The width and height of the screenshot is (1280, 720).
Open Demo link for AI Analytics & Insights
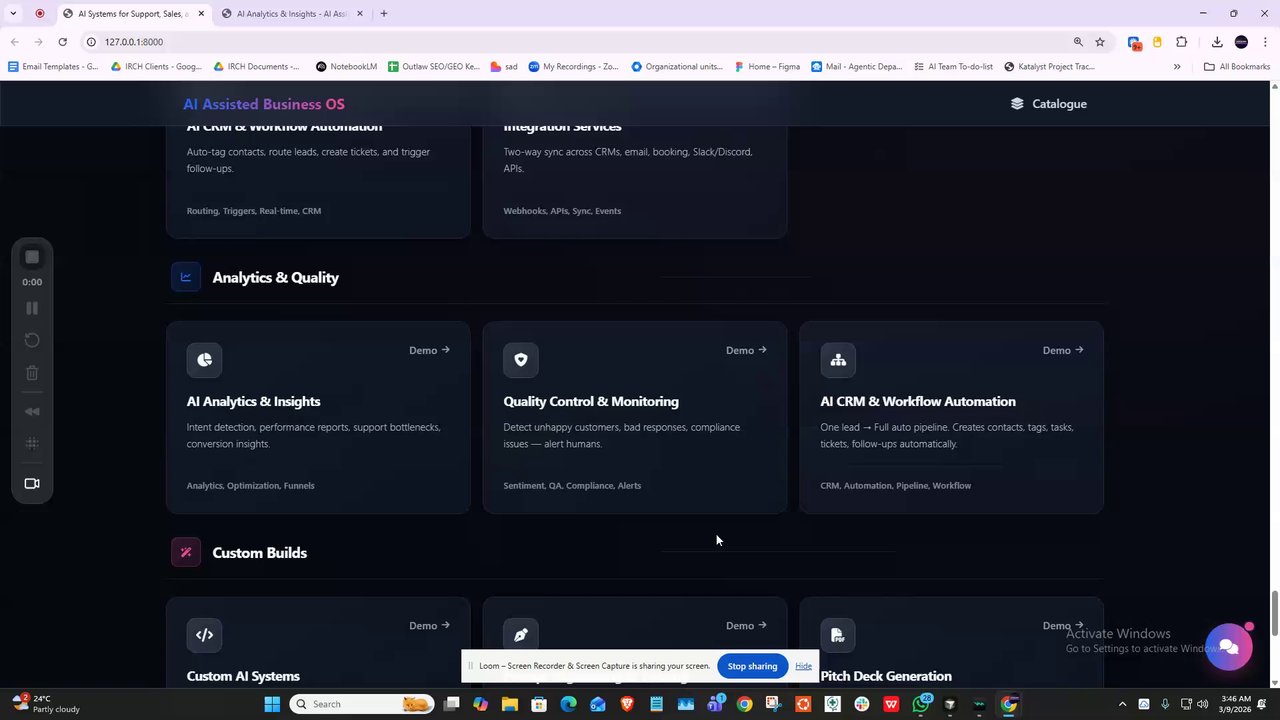point(429,350)
